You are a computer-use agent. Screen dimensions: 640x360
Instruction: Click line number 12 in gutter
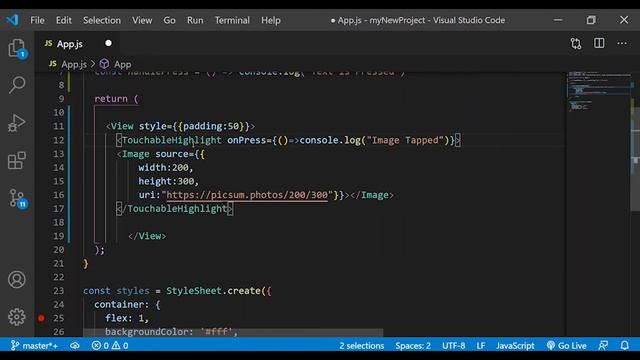(59, 140)
